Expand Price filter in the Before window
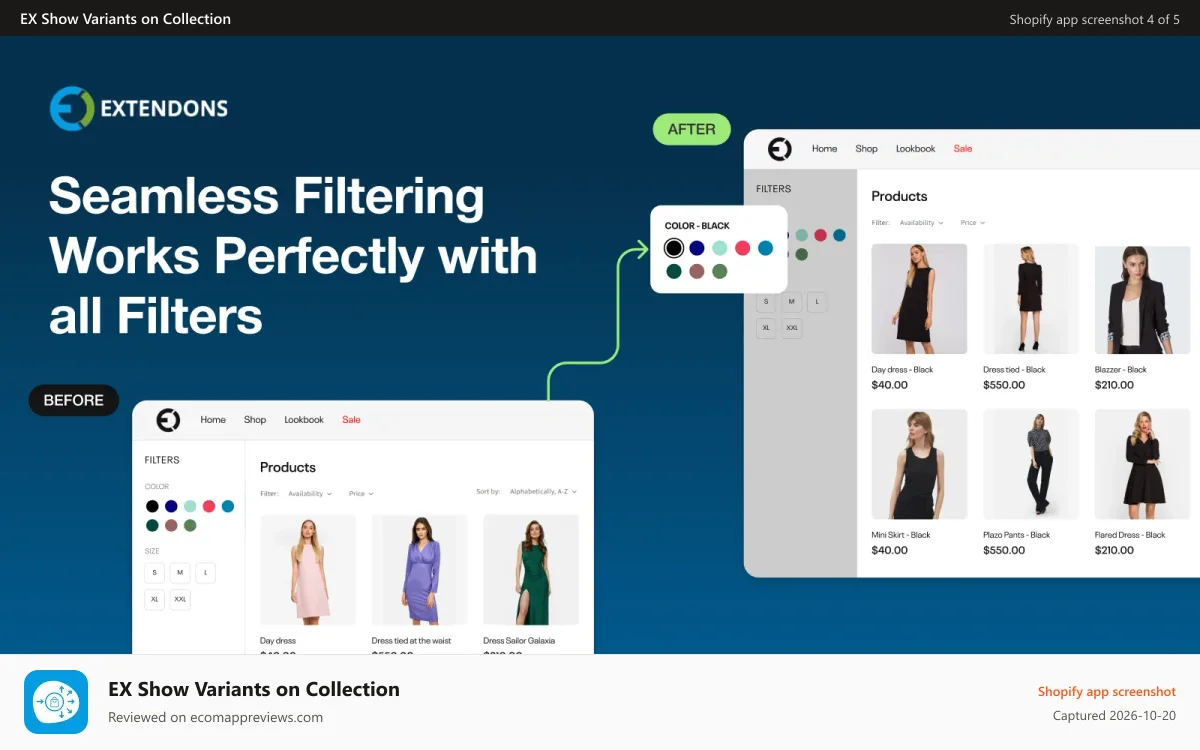Image resolution: width=1200 pixels, height=750 pixels. [361, 494]
